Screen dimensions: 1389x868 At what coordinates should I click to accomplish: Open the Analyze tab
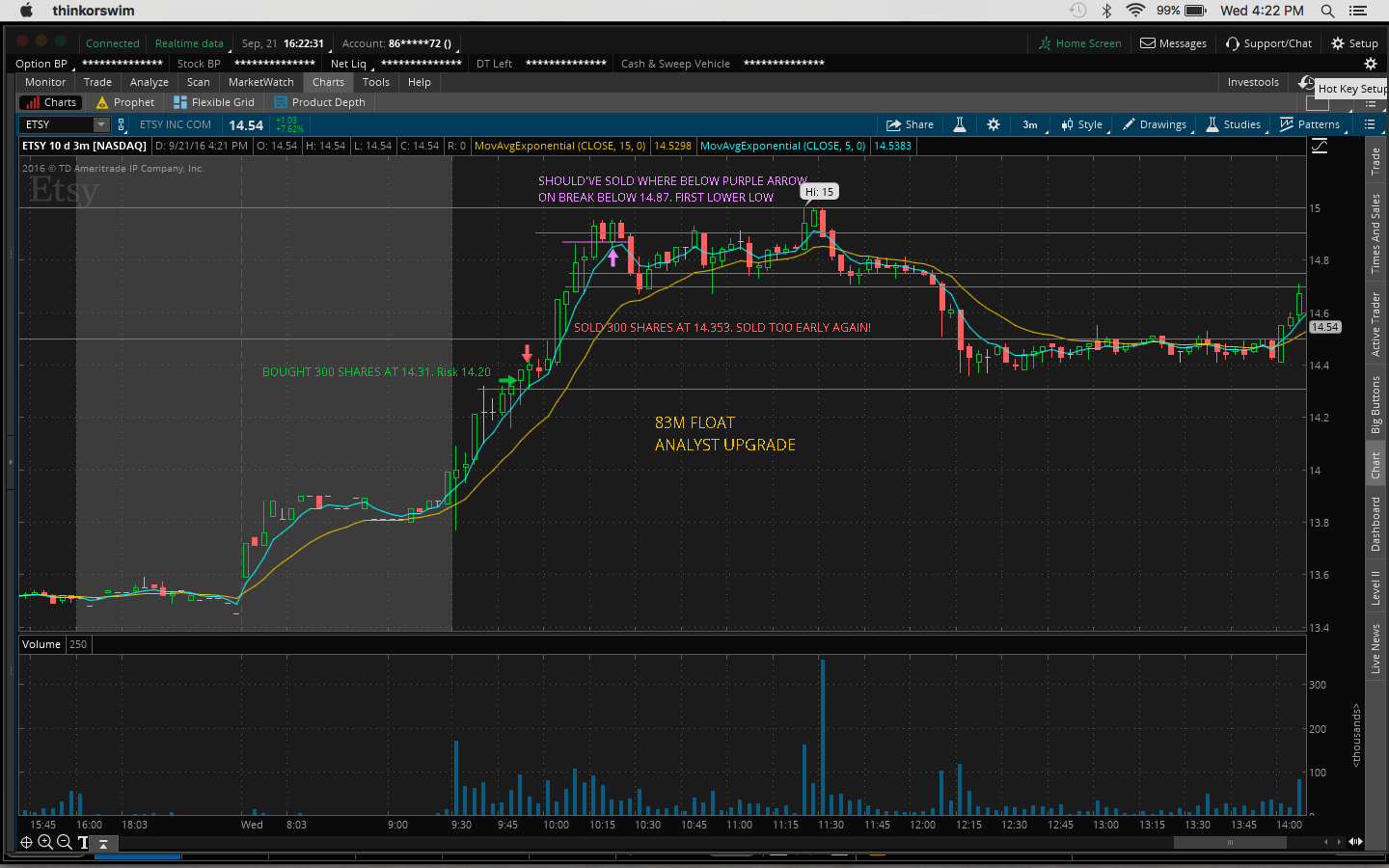(x=150, y=82)
